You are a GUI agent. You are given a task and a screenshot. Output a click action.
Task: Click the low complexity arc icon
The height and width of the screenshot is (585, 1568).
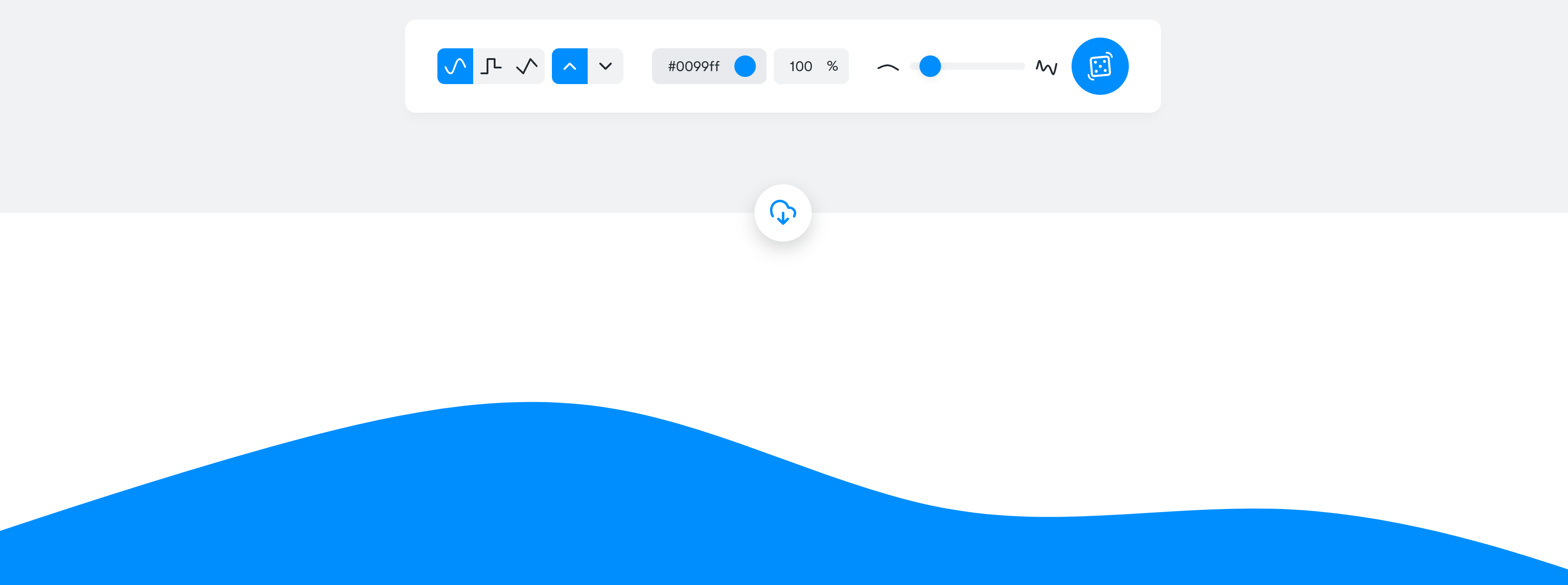(x=887, y=67)
